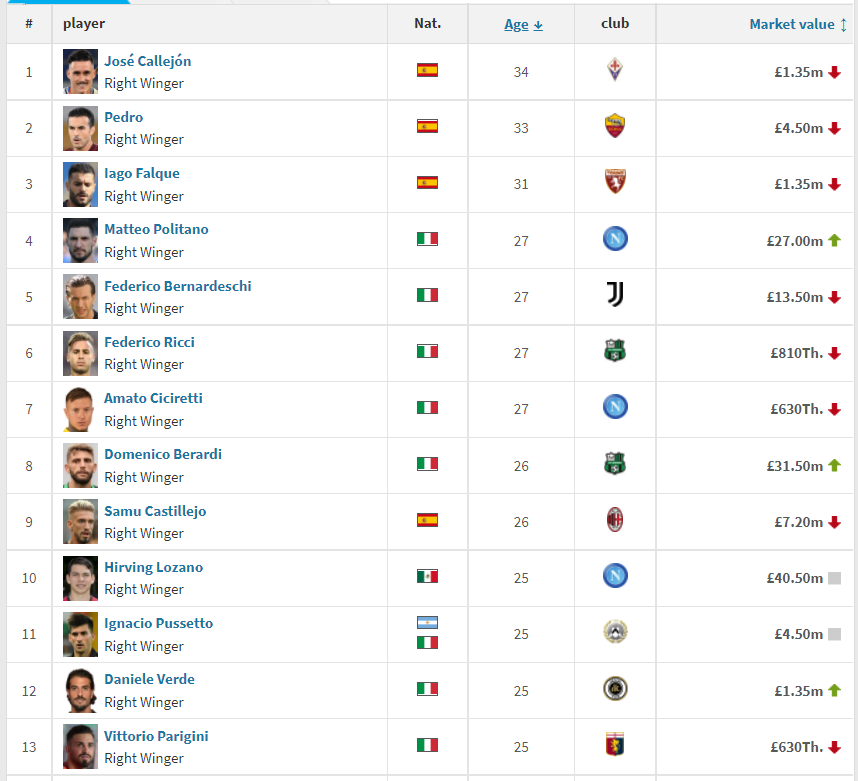Click Sassuolo crest in Domenico Berardi row
858x781 pixels.
coord(615,465)
